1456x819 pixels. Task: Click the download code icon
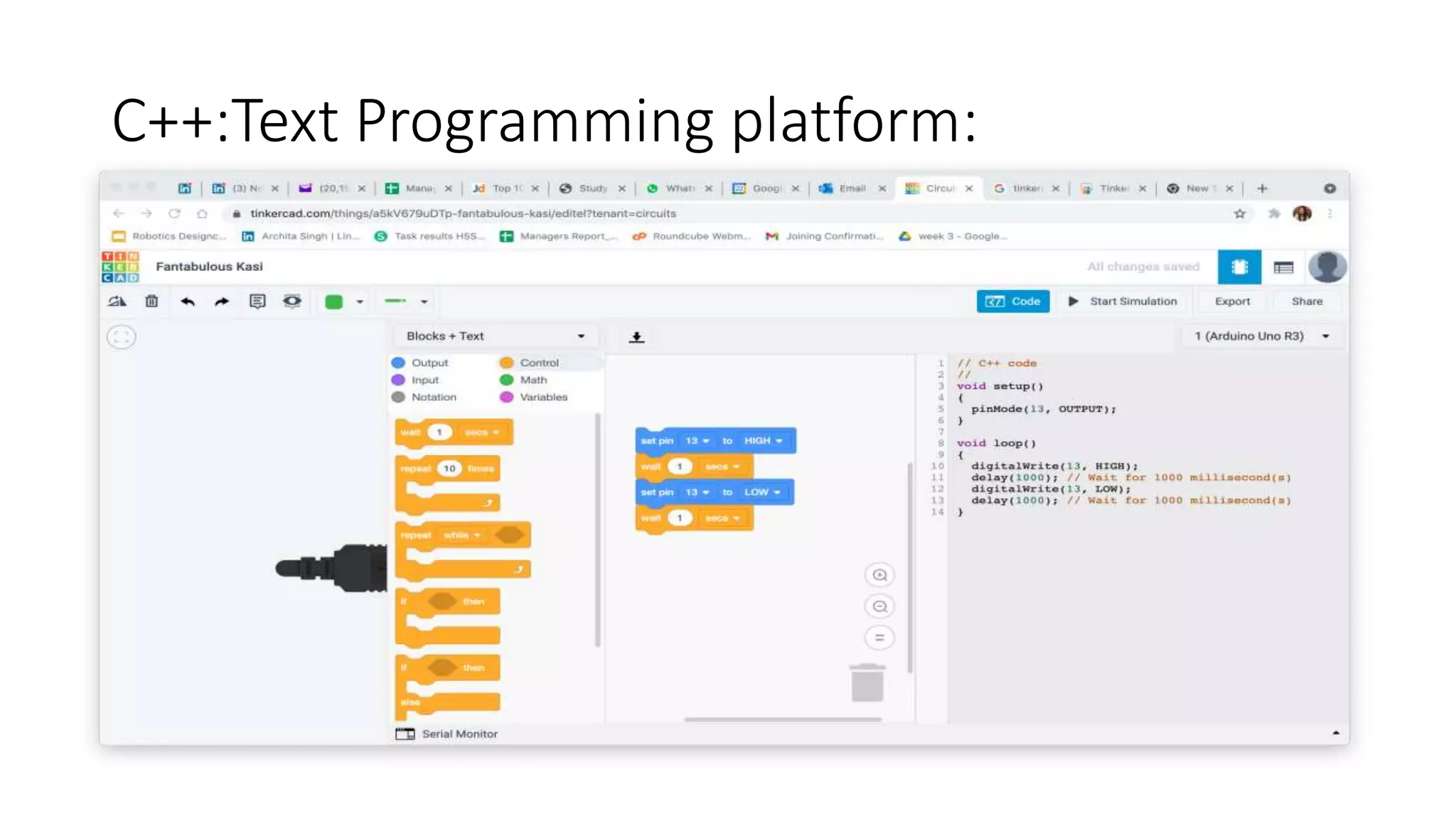[636, 337]
